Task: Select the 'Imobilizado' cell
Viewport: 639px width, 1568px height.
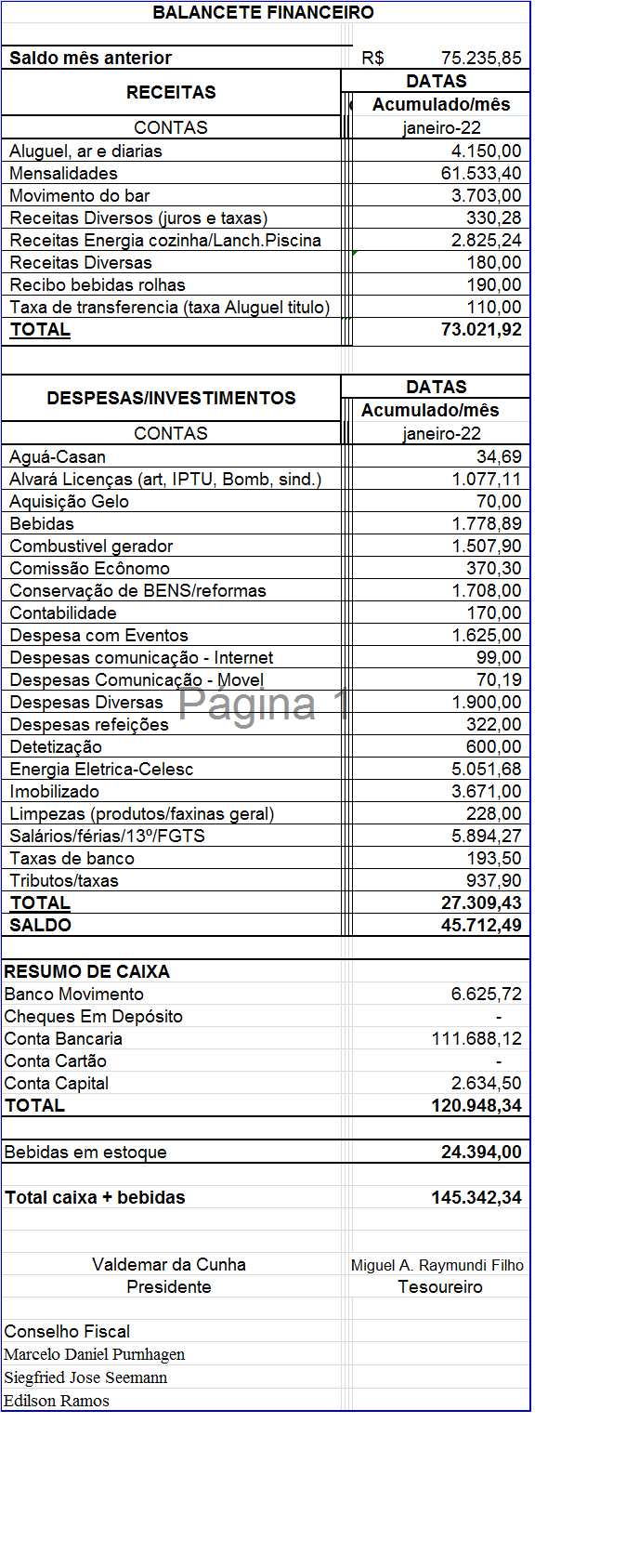Action: pos(171,791)
